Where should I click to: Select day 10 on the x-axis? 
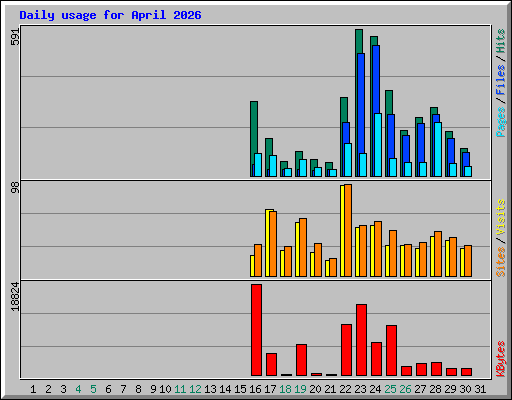click(165, 389)
